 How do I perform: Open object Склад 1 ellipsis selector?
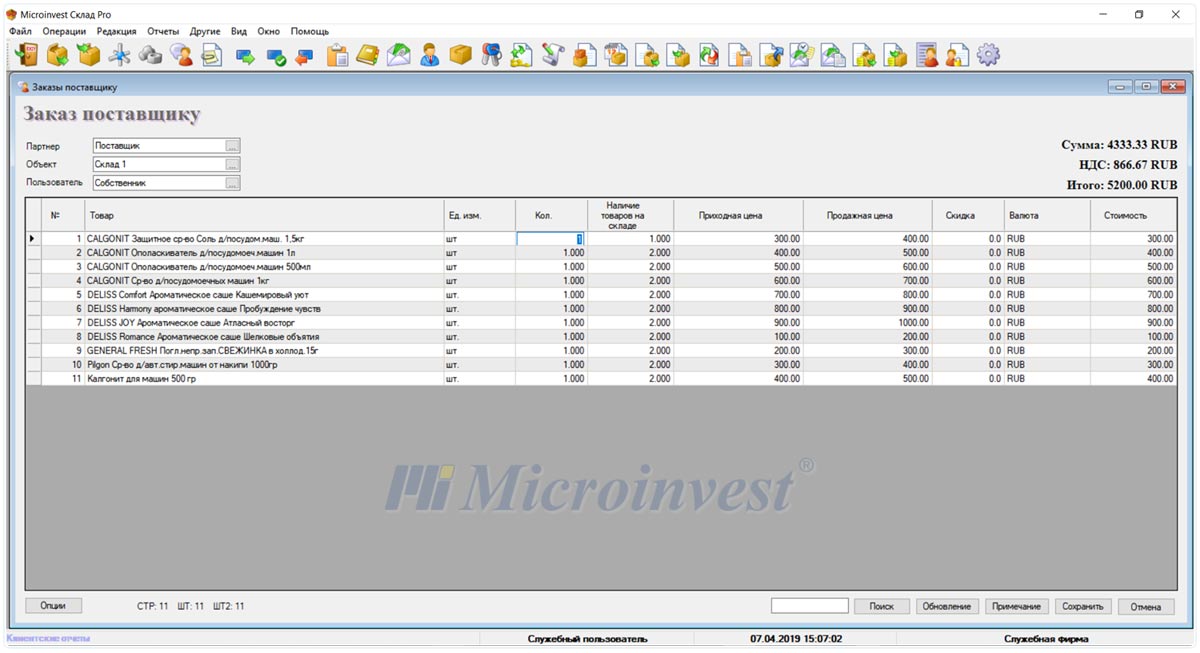(x=232, y=164)
